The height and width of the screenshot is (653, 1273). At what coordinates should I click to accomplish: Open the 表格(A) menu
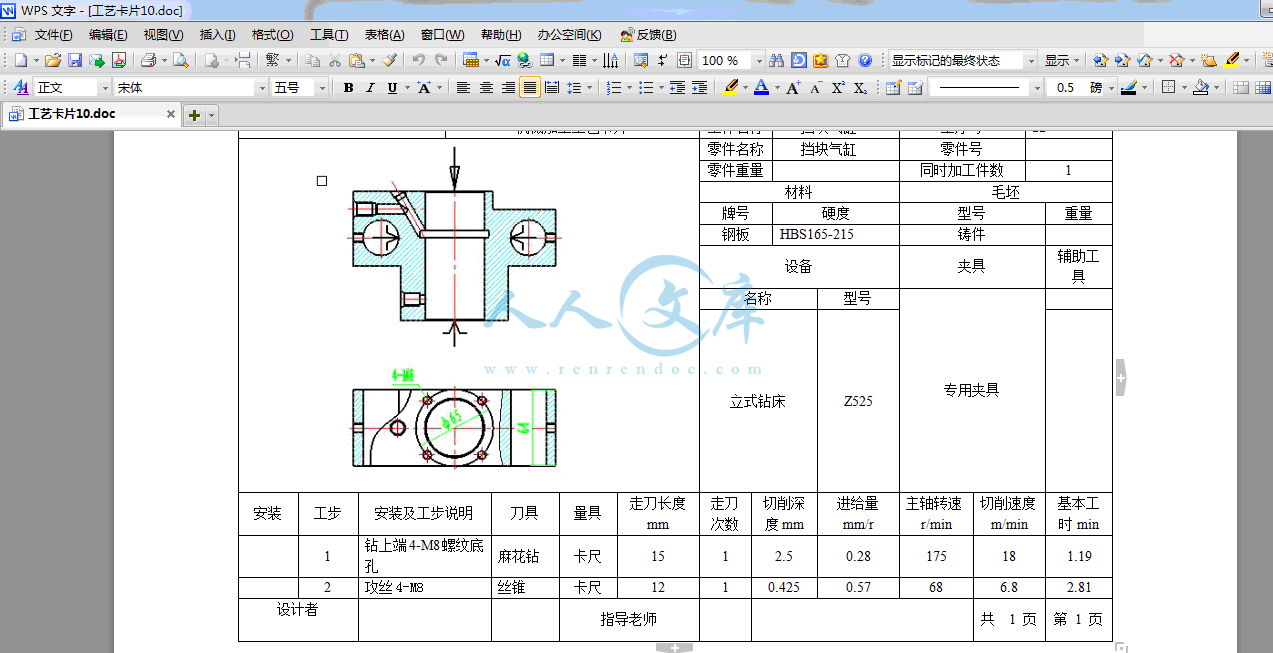point(384,34)
